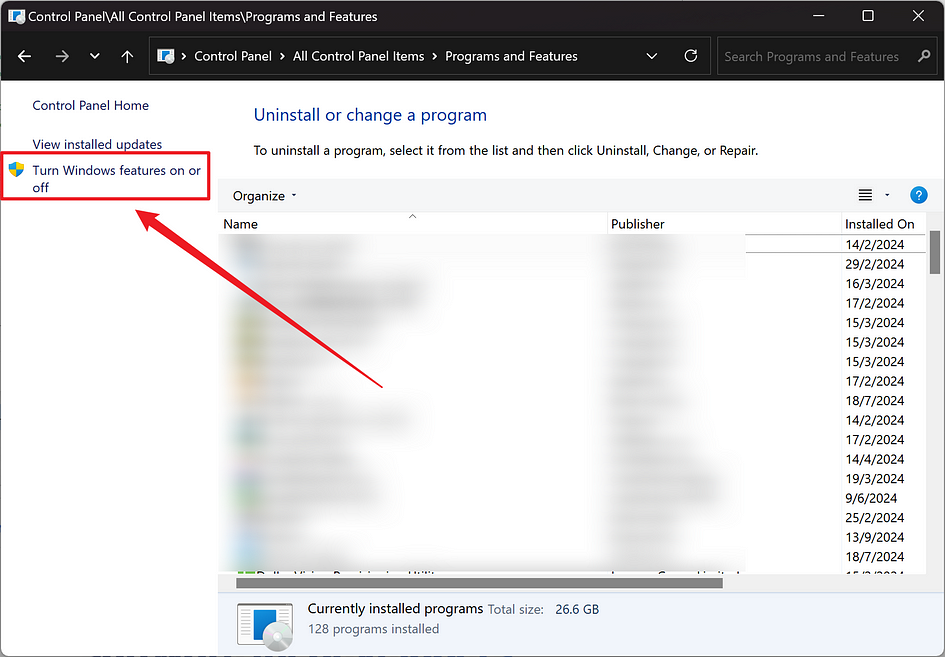Go up one level with the Up arrow
The height and width of the screenshot is (657, 945).
click(127, 56)
